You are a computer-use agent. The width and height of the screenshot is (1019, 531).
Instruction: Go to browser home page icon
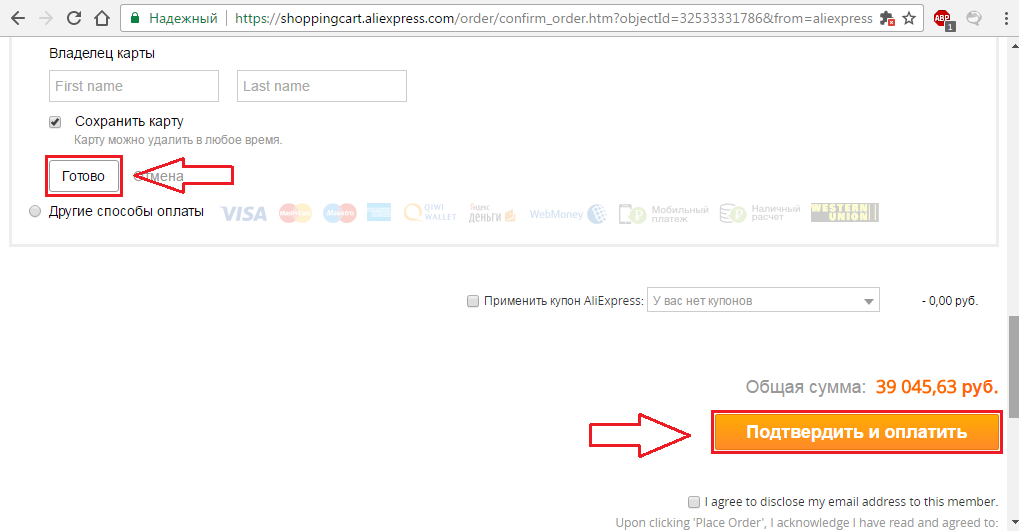point(101,18)
